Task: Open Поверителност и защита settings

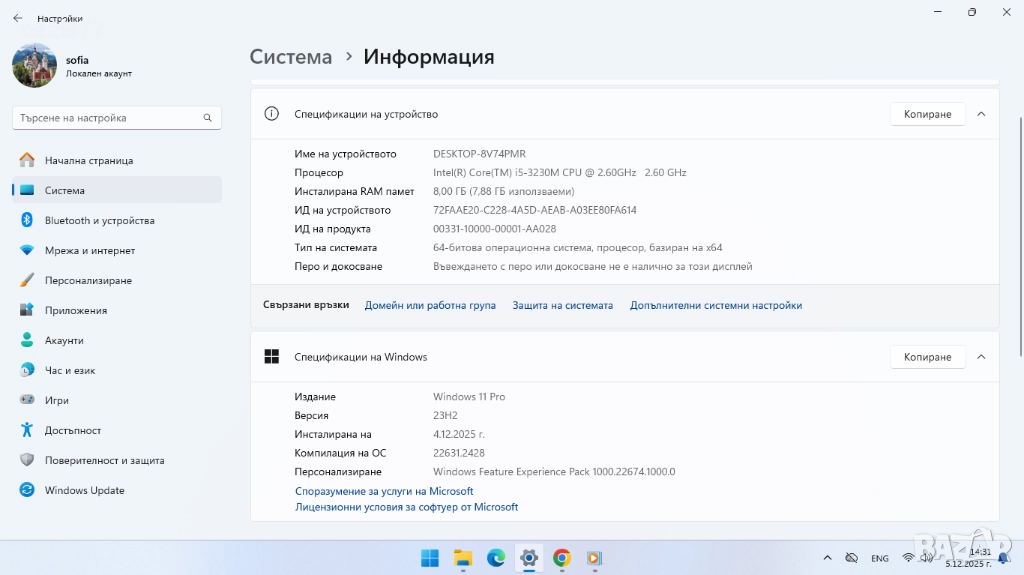Action: (x=104, y=460)
